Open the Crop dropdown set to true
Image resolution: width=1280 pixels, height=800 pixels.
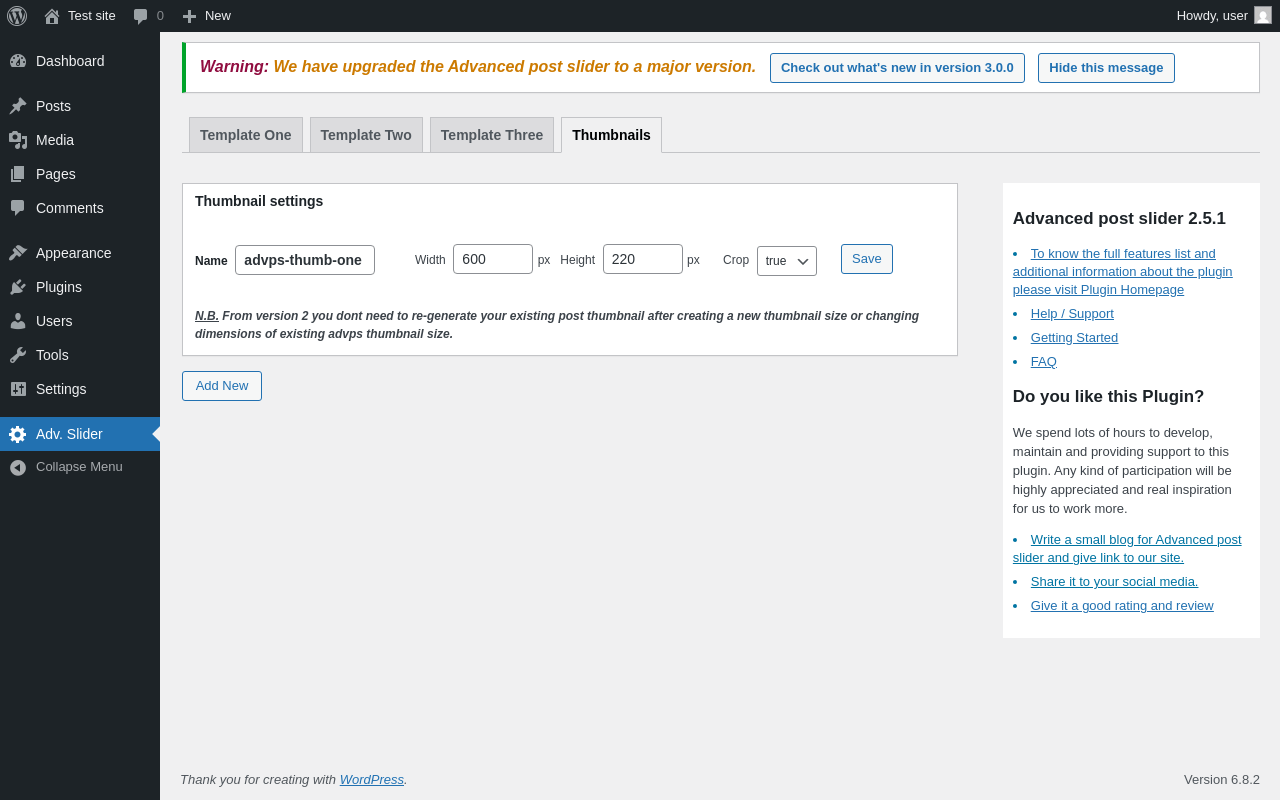point(787,261)
